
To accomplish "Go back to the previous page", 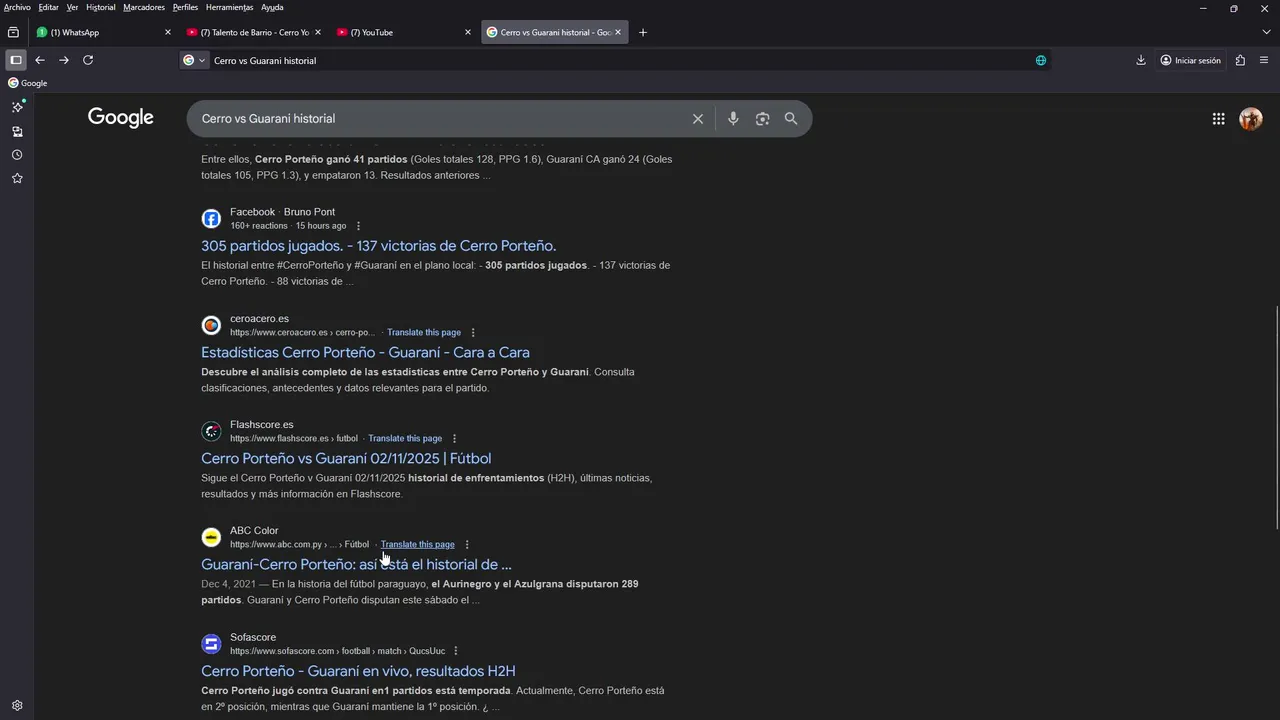I will pos(40,60).
